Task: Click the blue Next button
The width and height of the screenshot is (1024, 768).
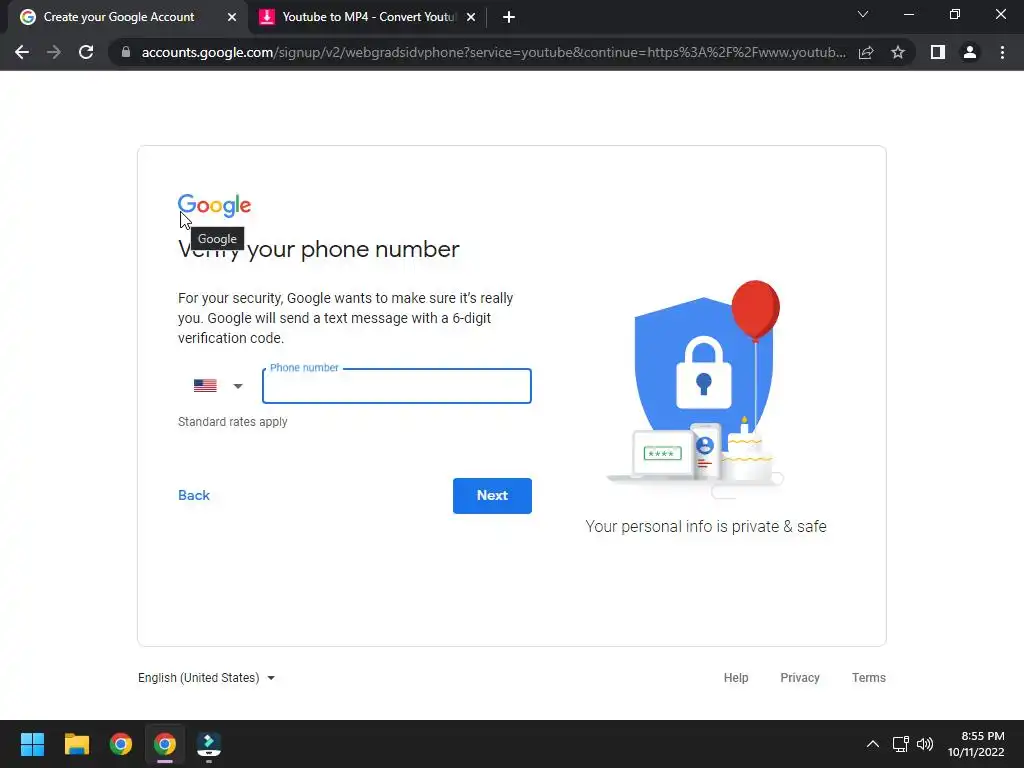Action: click(x=492, y=496)
